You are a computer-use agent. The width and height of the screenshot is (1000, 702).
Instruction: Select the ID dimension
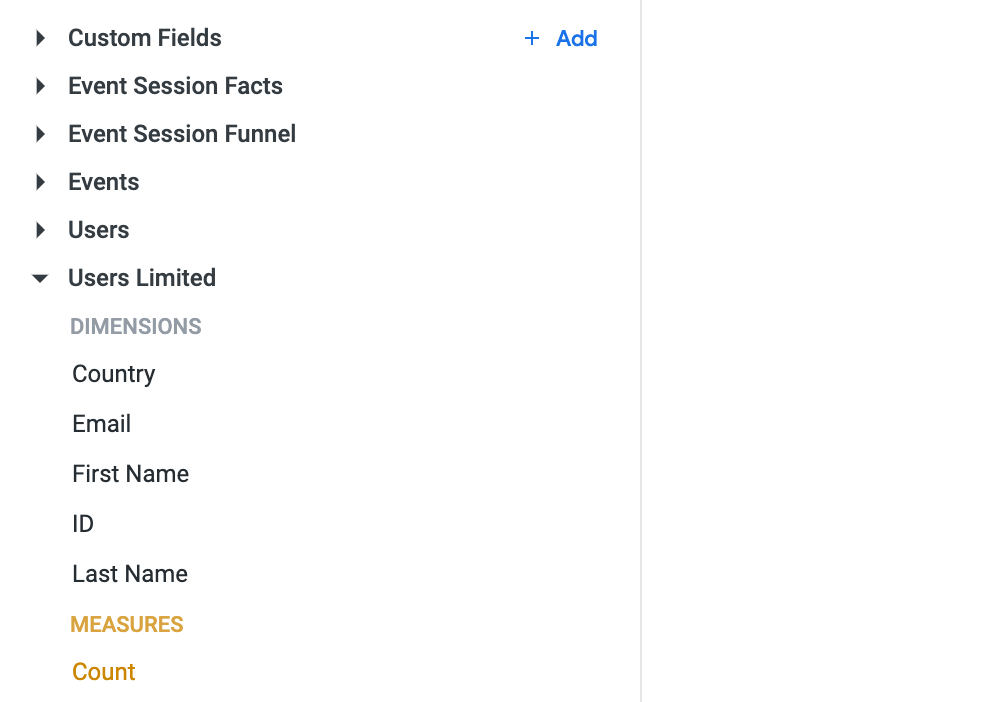83,524
